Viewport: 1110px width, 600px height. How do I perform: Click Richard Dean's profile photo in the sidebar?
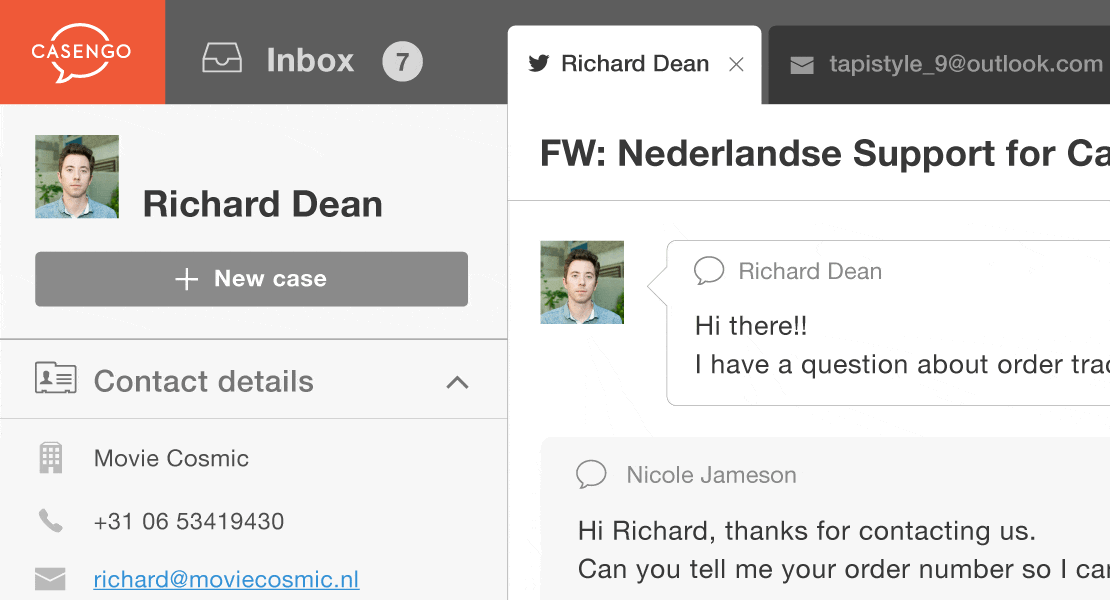tap(77, 176)
